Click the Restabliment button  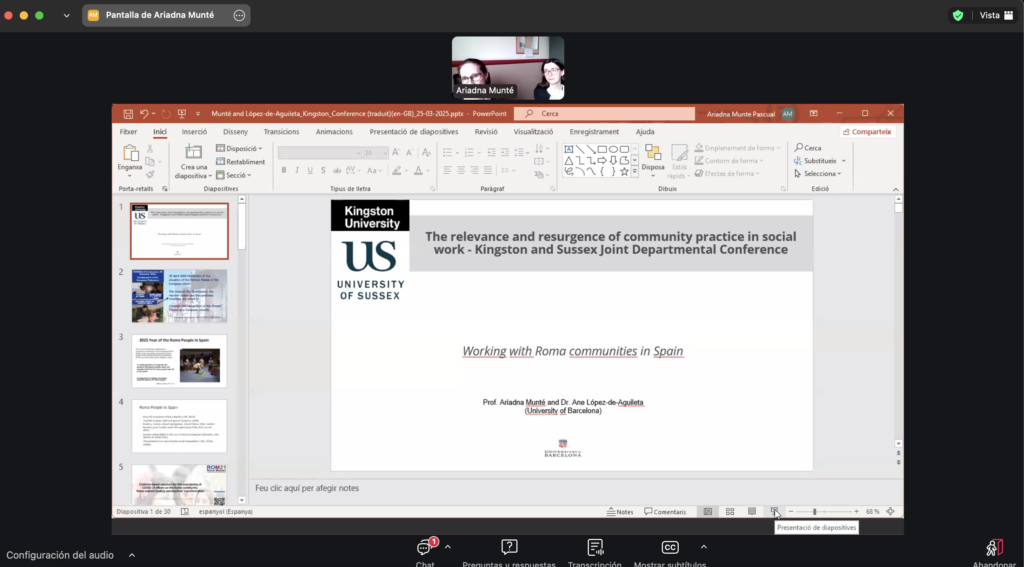pos(240,161)
